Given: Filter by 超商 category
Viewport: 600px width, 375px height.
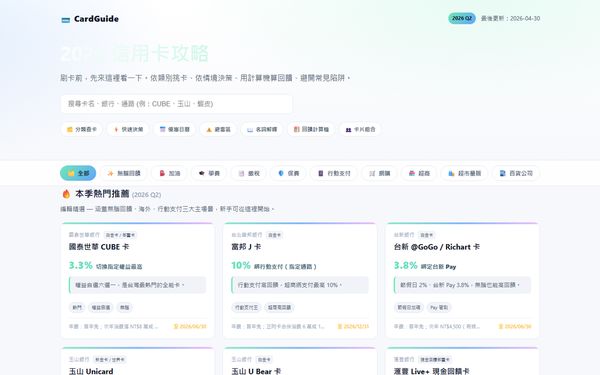Looking at the screenshot, I should 419,173.
